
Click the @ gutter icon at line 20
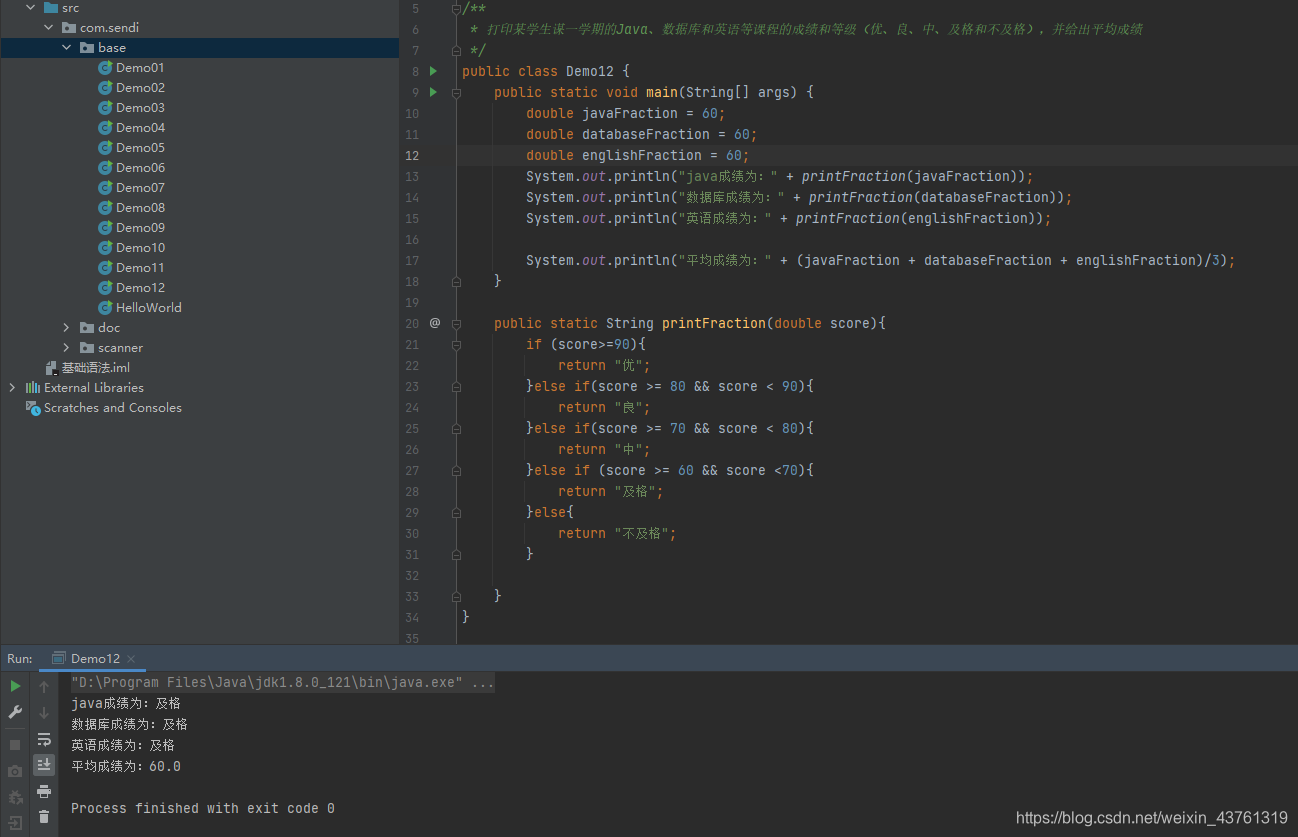pyautogui.click(x=435, y=323)
